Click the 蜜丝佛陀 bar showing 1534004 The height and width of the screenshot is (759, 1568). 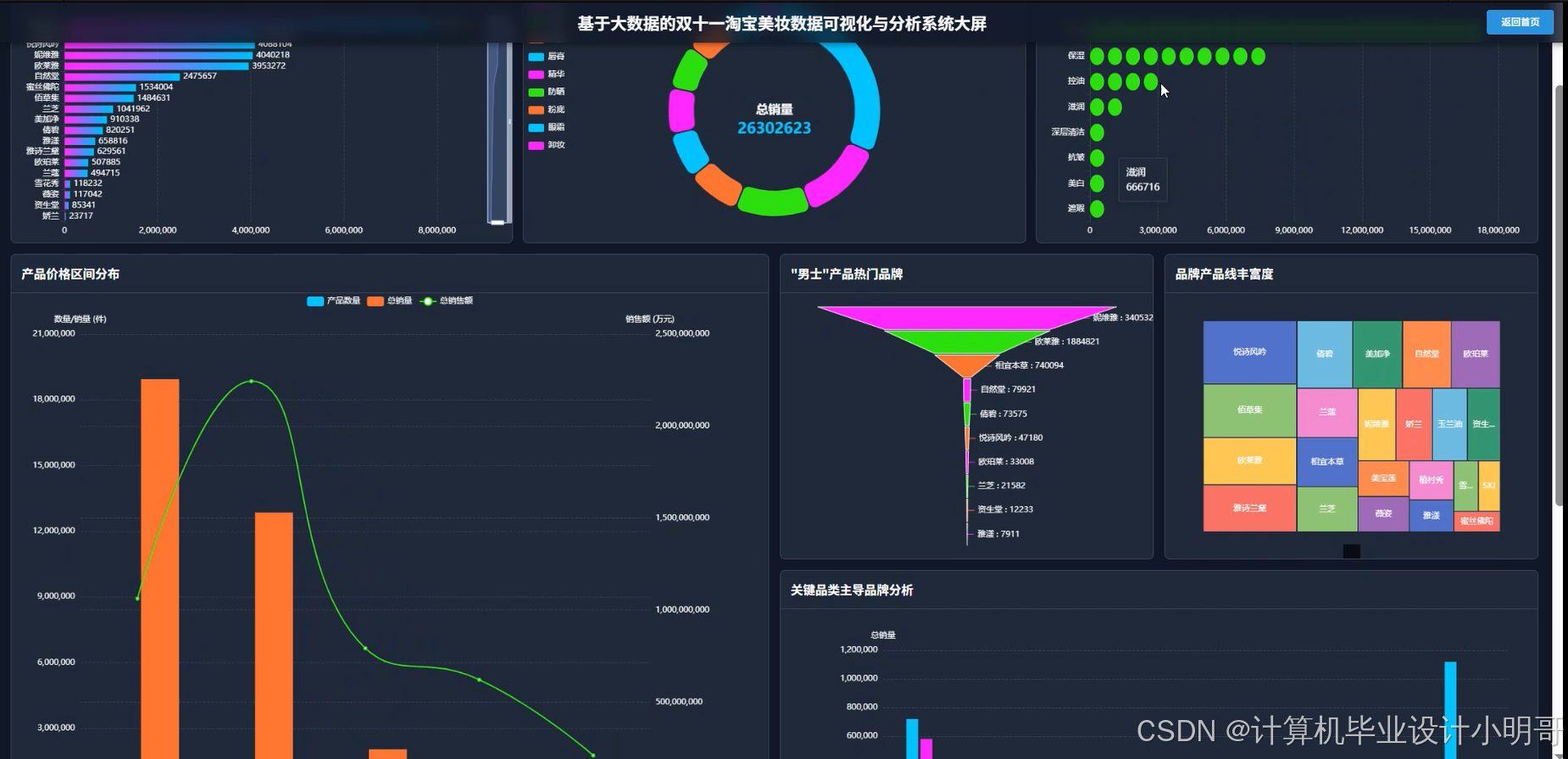pyautogui.click(x=100, y=87)
